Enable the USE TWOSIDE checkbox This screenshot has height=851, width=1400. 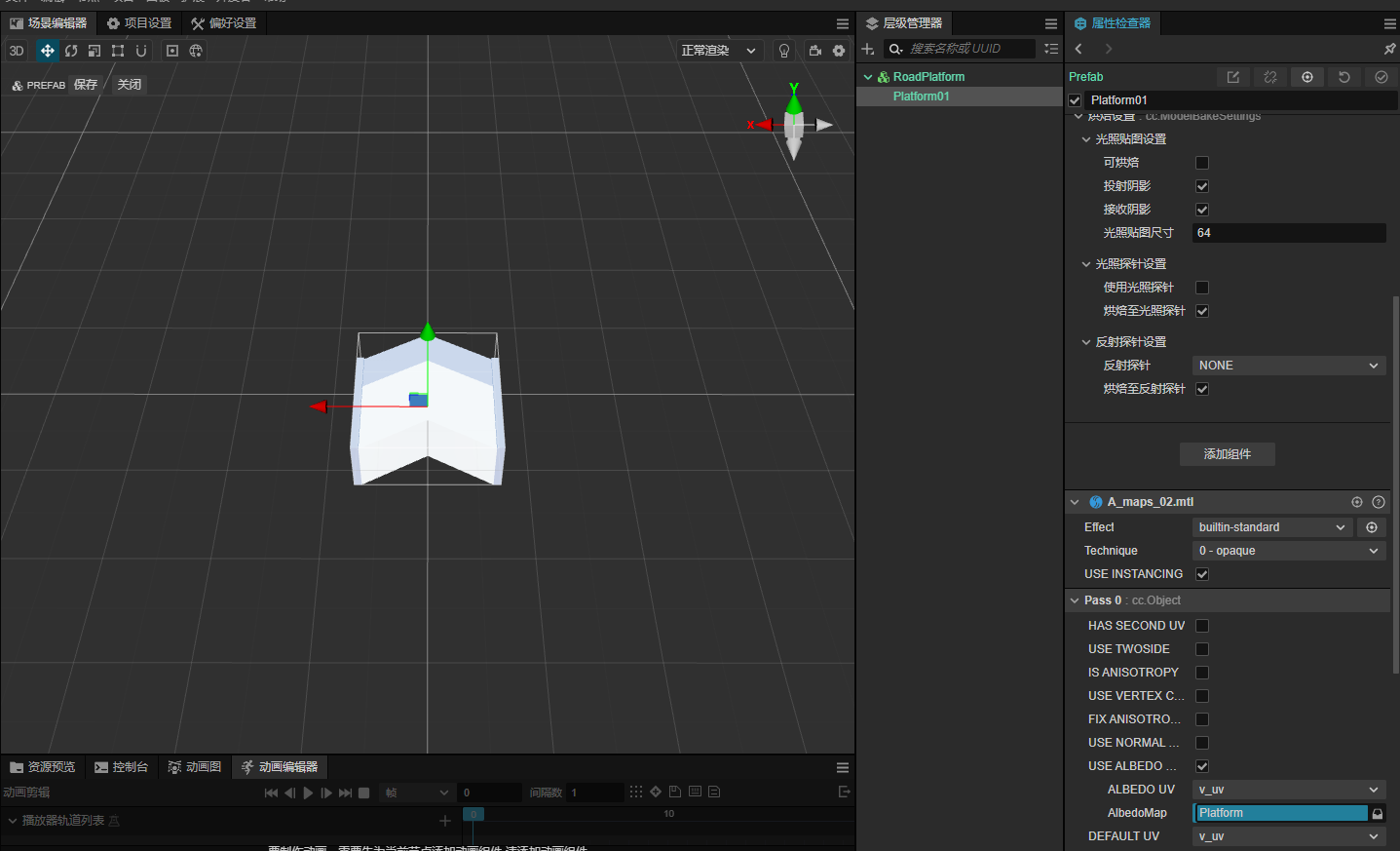pyautogui.click(x=1202, y=649)
